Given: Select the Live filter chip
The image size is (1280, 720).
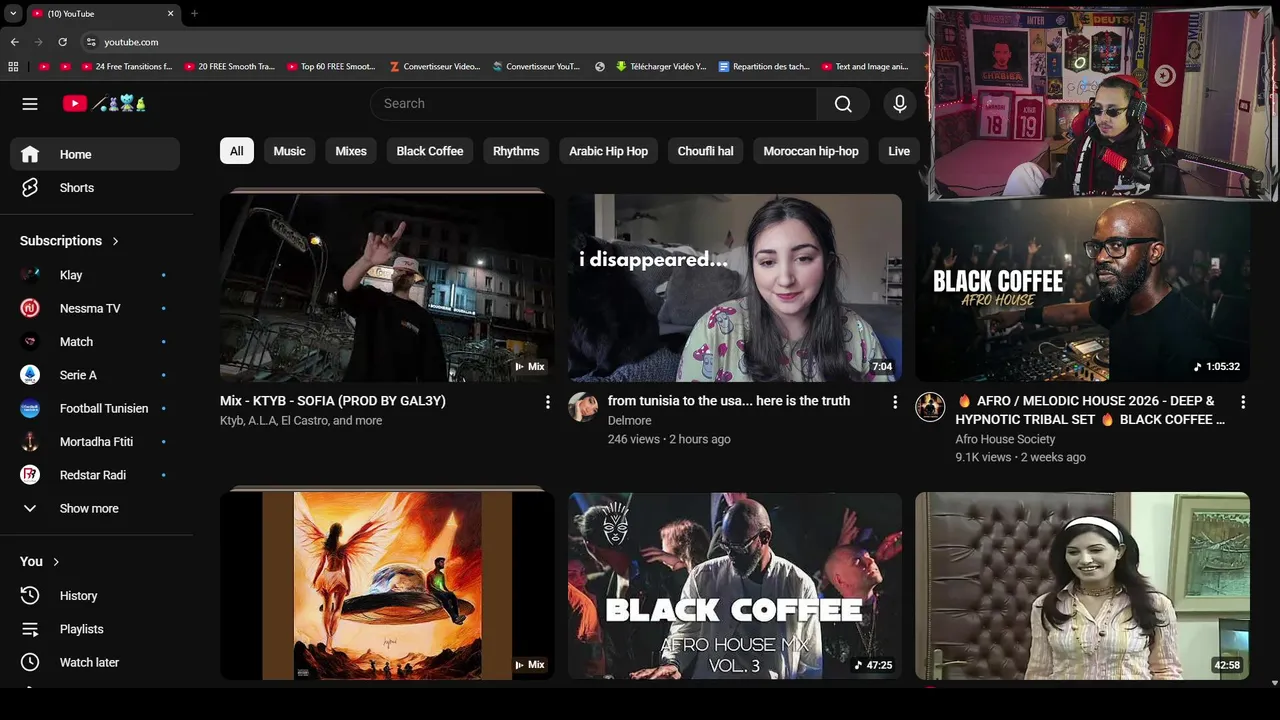Looking at the screenshot, I should coord(899,151).
